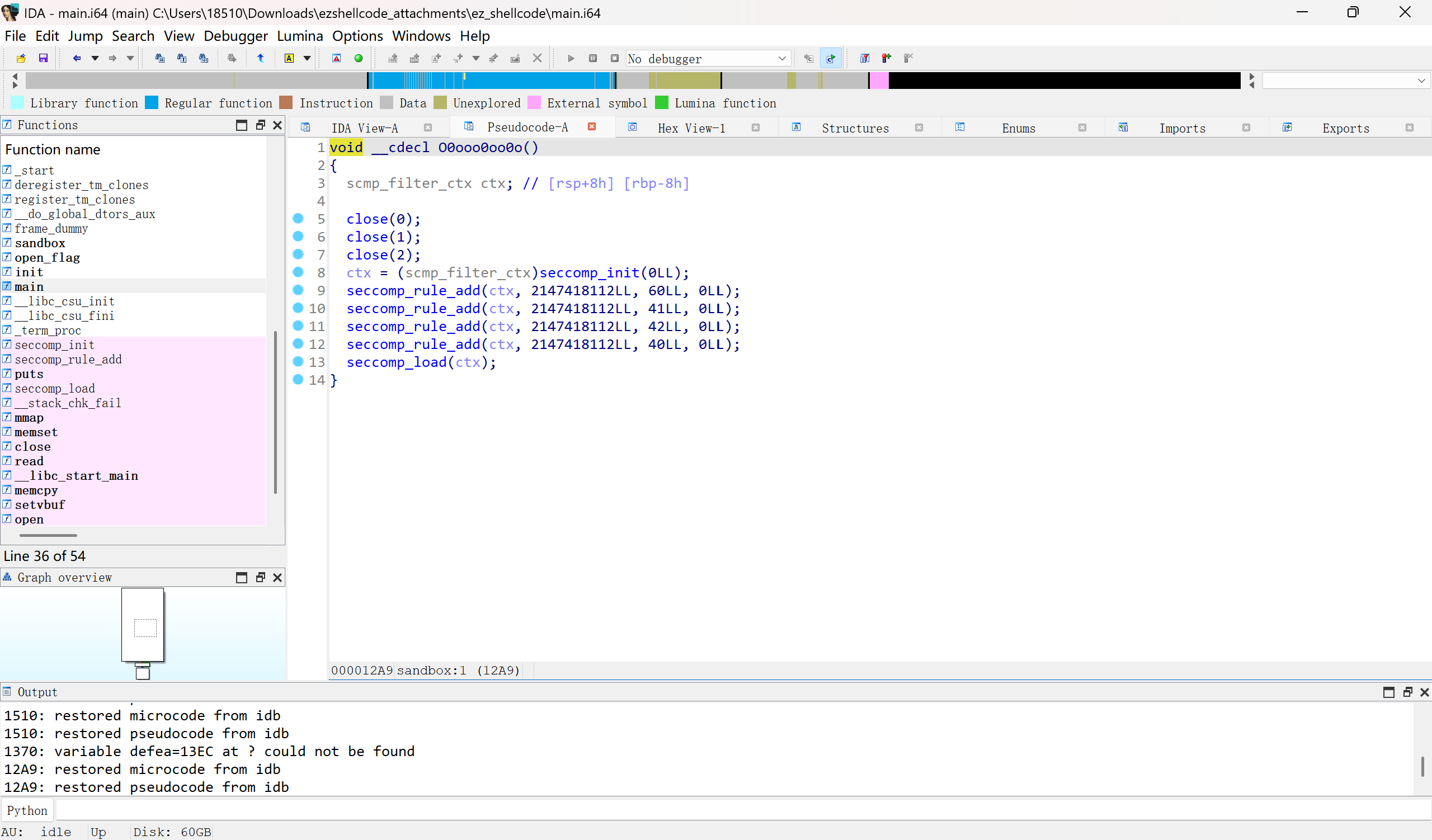Screen dimensions: 1432x840
Task: Open the 'No debugger' dropdown
Action: coord(708,59)
